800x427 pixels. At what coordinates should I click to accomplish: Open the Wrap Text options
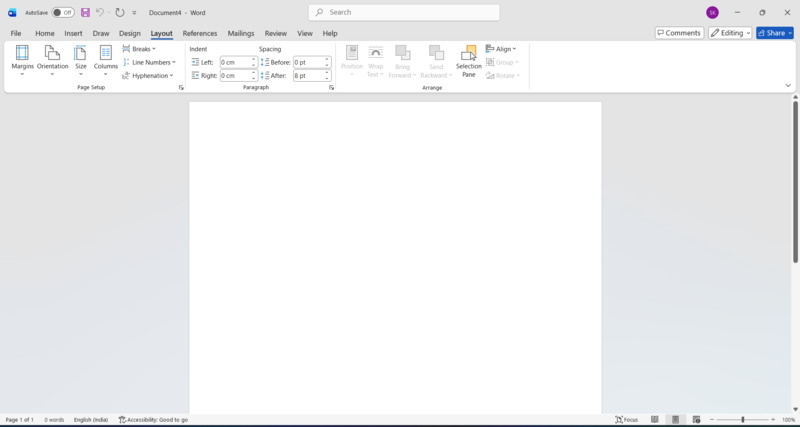(376, 61)
